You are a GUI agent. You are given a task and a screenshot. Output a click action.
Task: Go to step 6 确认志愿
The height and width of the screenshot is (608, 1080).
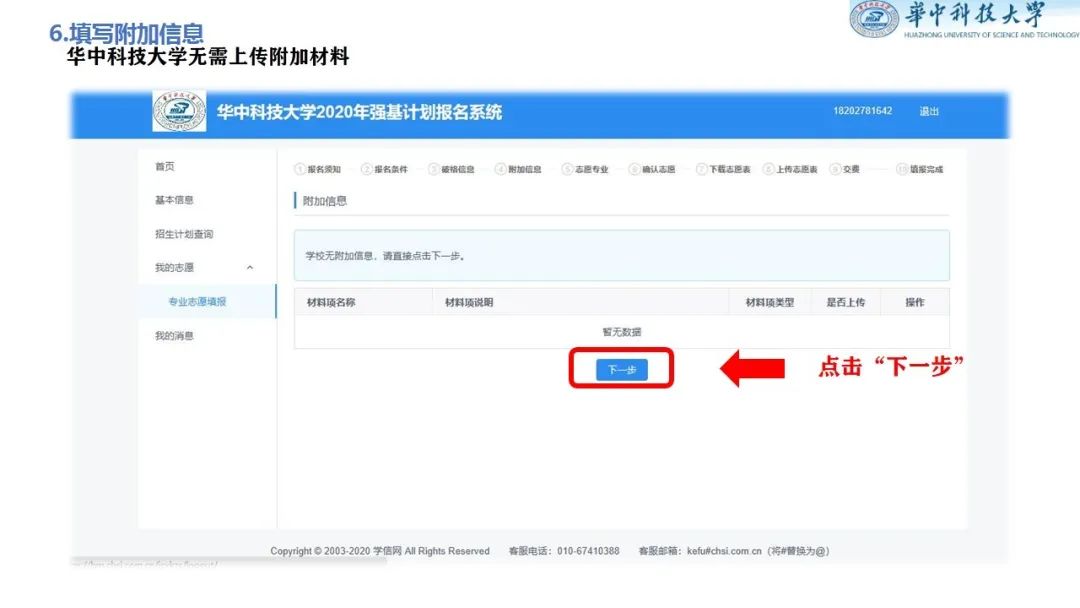[652, 169]
